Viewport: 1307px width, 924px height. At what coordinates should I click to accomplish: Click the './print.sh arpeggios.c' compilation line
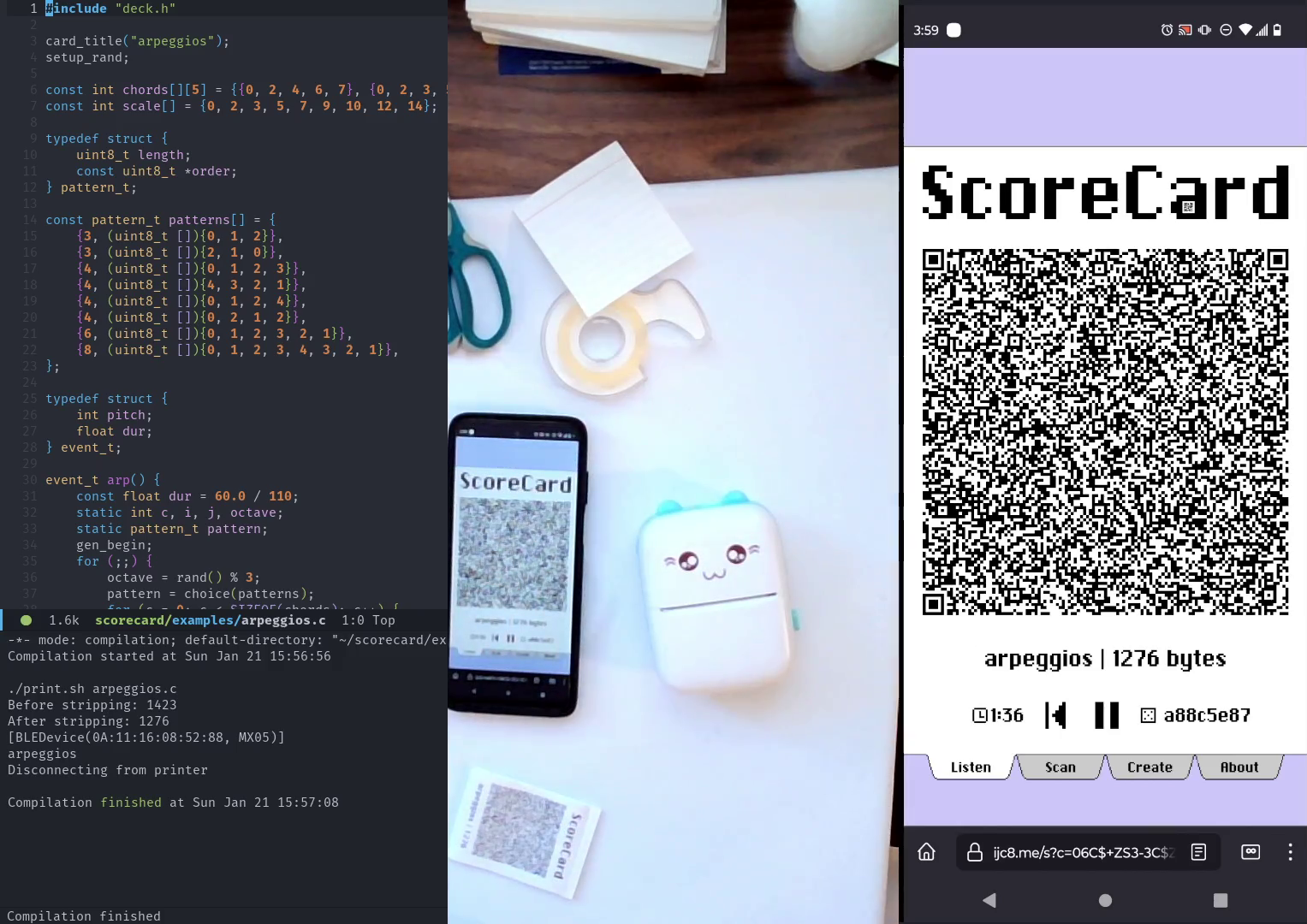click(92, 689)
